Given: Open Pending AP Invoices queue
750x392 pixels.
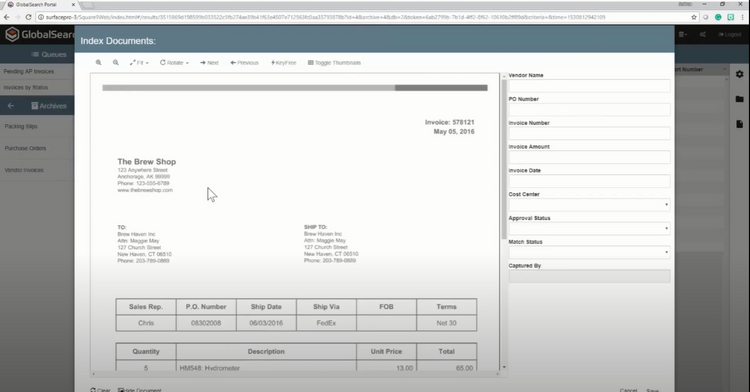Looking at the screenshot, I should coord(29,71).
